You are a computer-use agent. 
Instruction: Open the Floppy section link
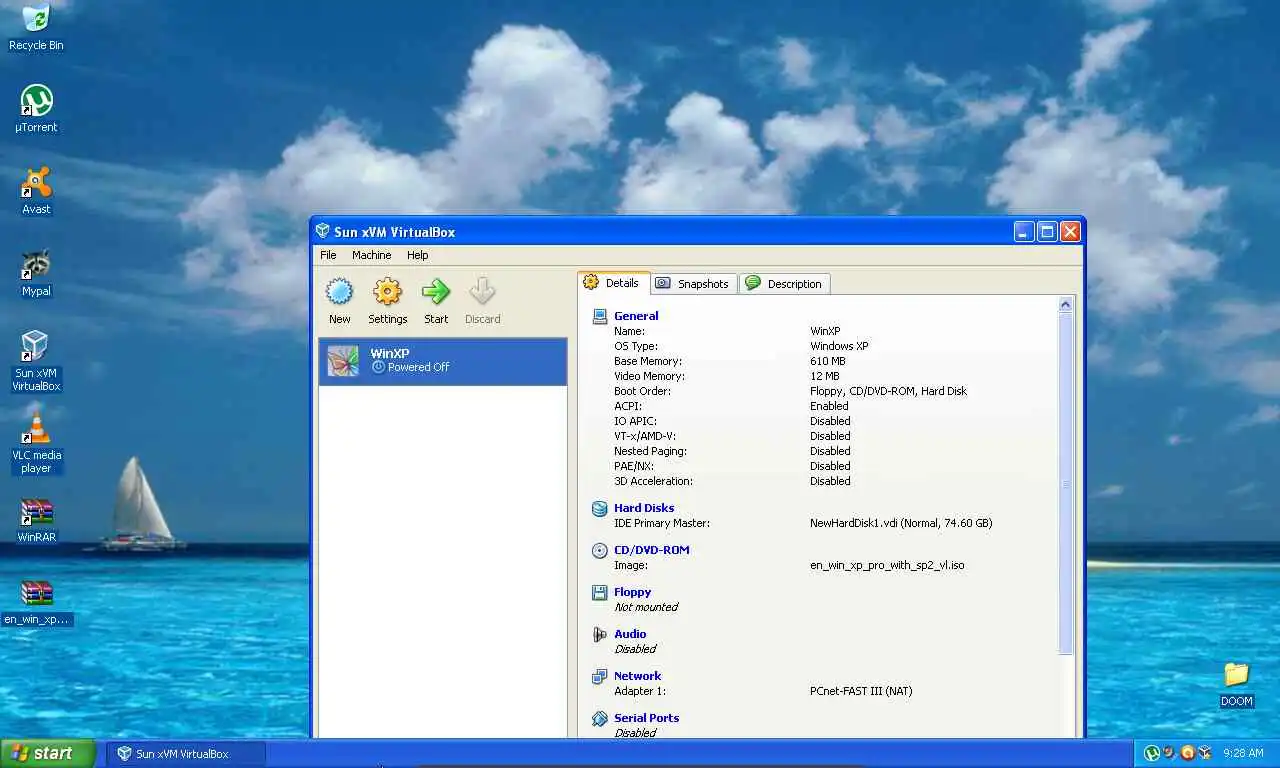coord(632,592)
